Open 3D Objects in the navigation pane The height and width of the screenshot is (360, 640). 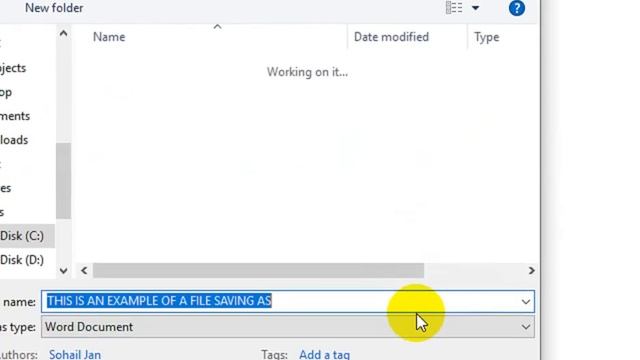13,68
